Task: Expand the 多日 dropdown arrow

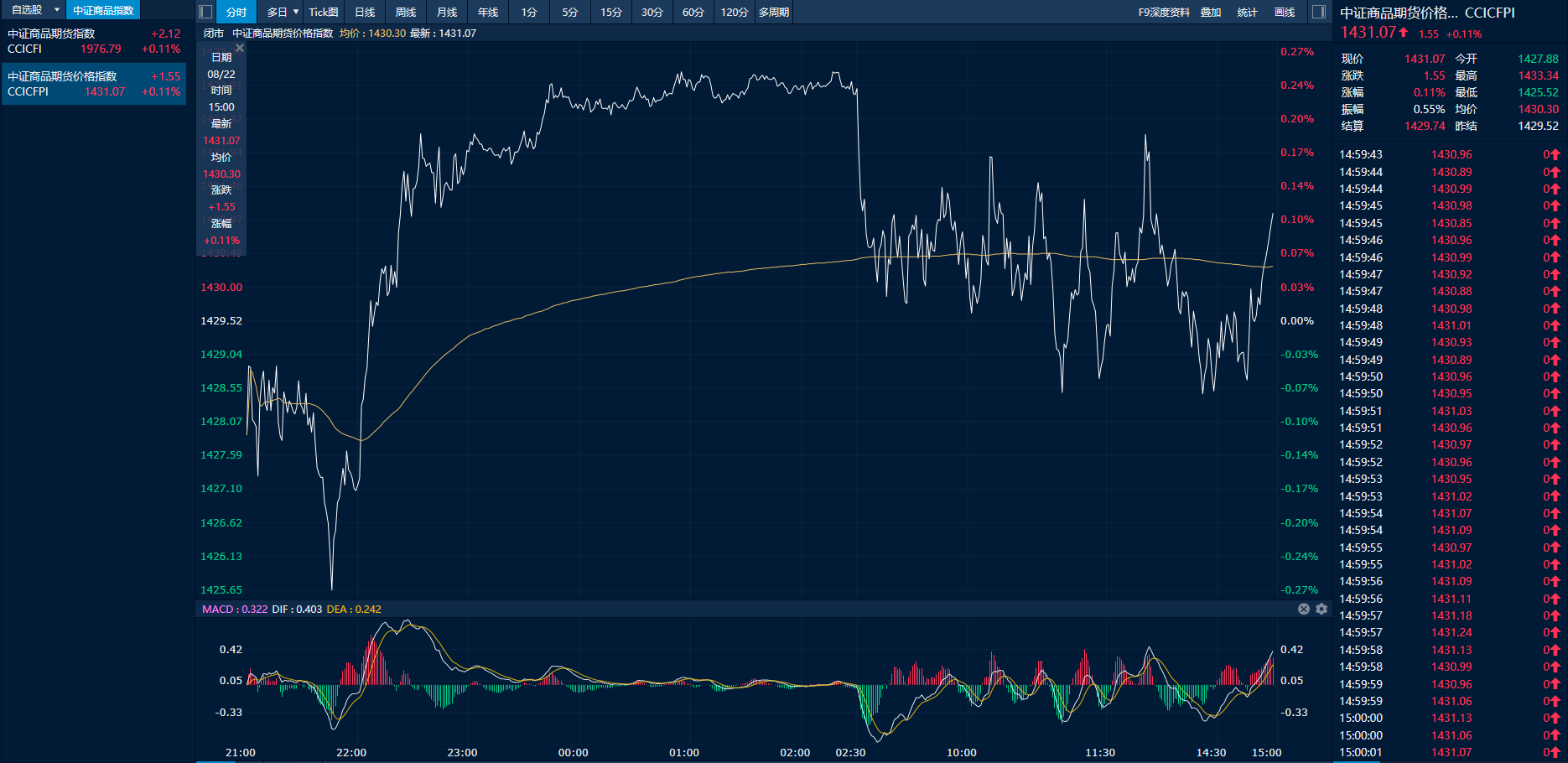Action: tap(296, 12)
